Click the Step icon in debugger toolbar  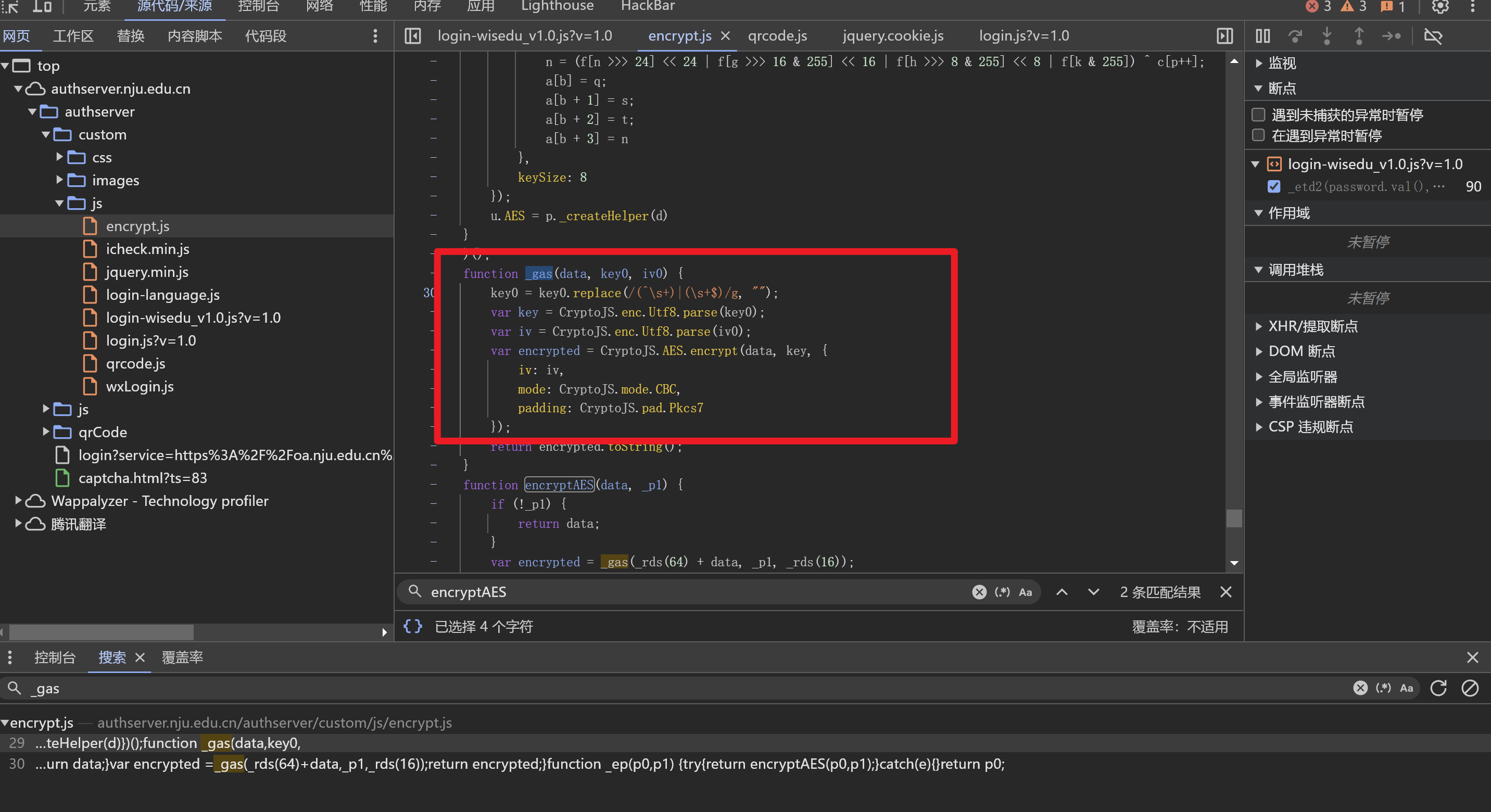[1392, 36]
